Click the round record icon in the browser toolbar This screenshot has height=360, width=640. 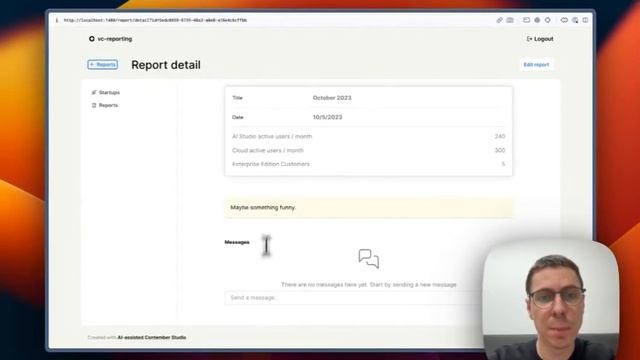coord(537,20)
